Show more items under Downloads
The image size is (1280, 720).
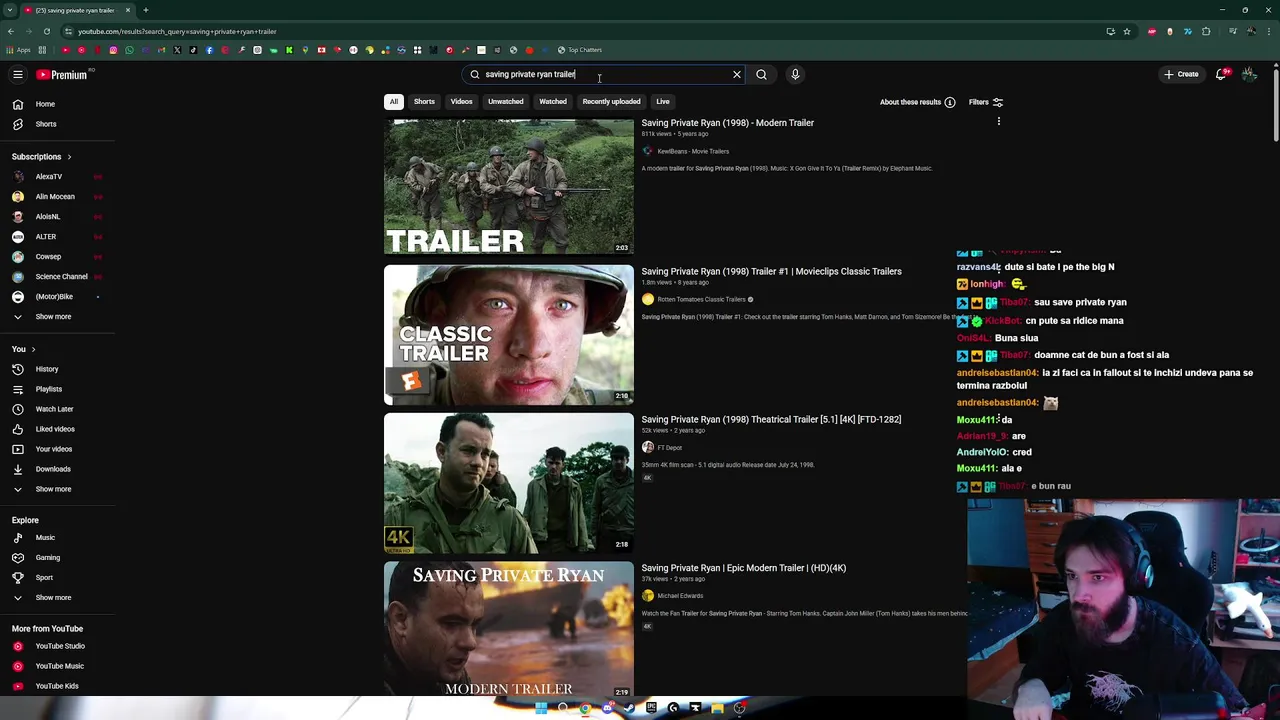[57, 489]
